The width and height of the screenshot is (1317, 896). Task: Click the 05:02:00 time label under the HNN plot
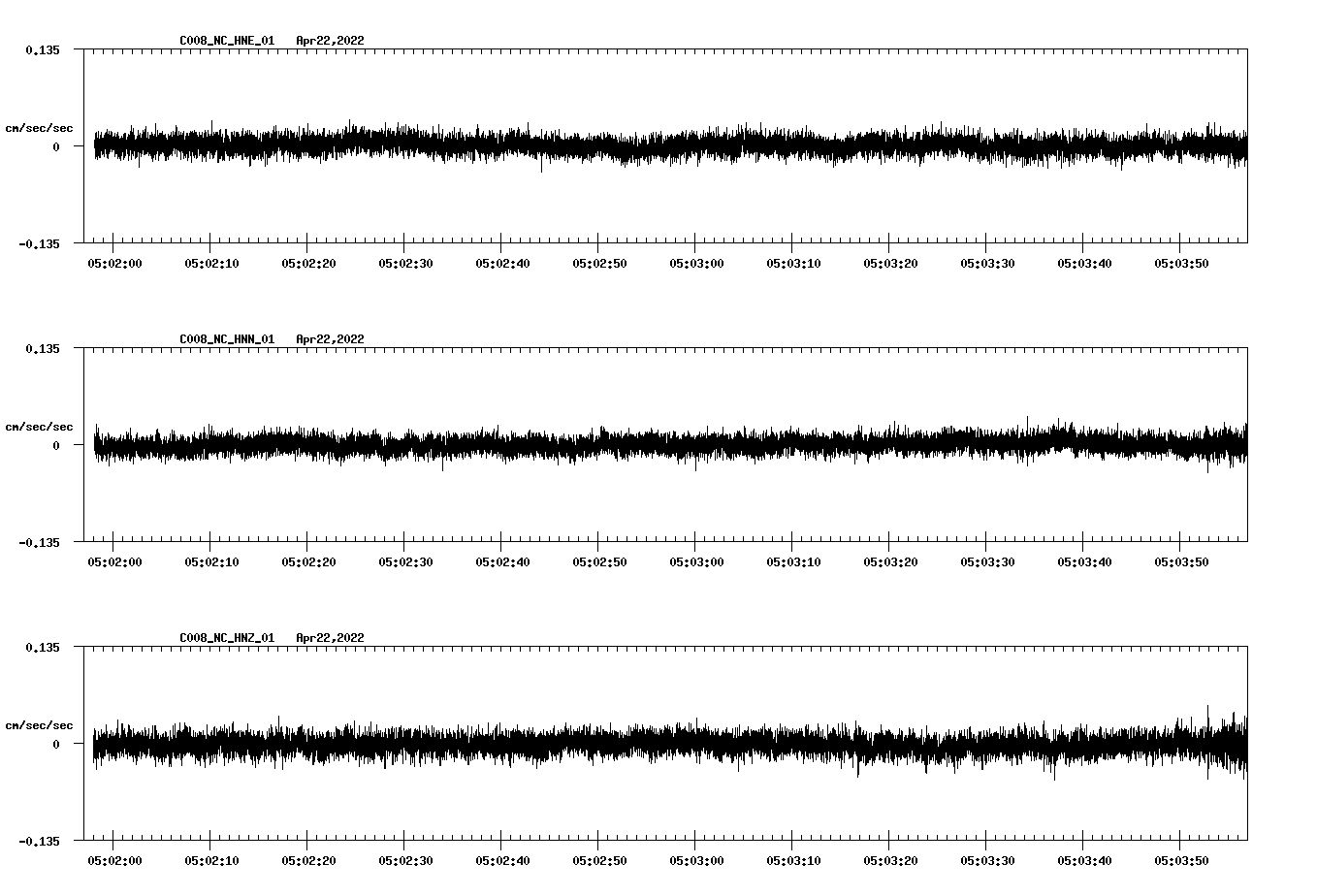tap(114, 561)
